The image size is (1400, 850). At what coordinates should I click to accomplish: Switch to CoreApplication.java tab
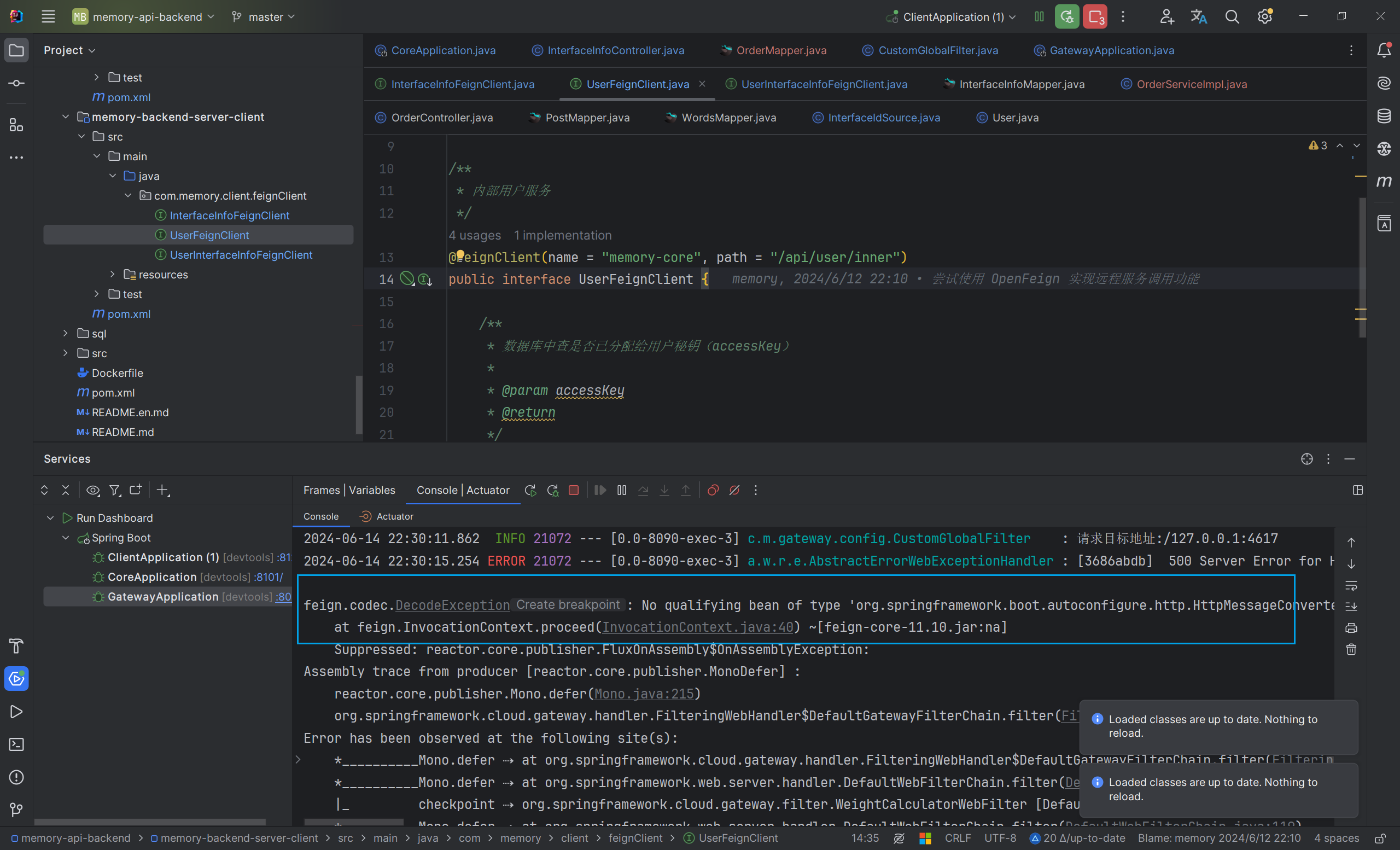pyautogui.click(x=435, y=50)
